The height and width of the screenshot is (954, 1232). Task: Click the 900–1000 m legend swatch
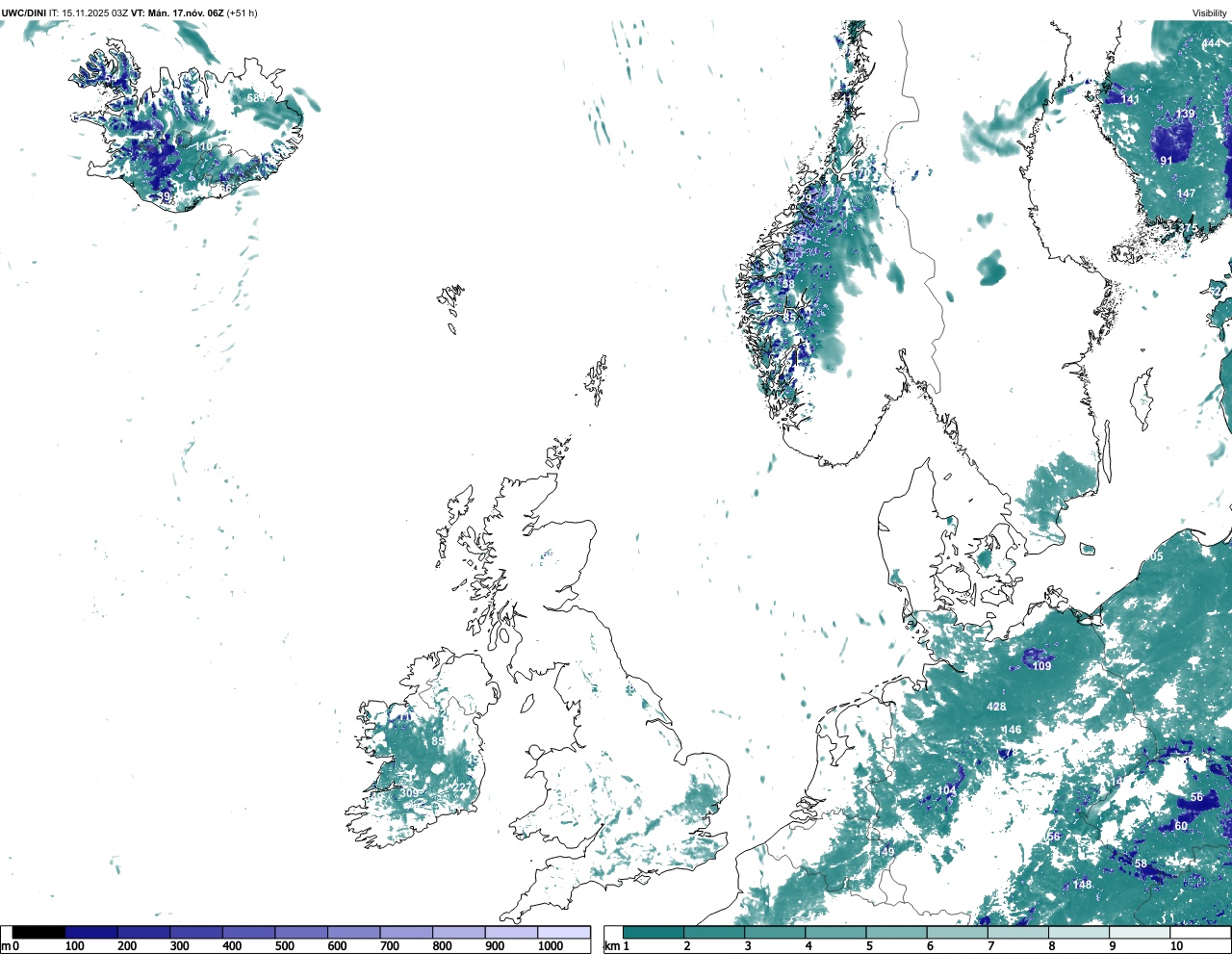tap(511, 933)
